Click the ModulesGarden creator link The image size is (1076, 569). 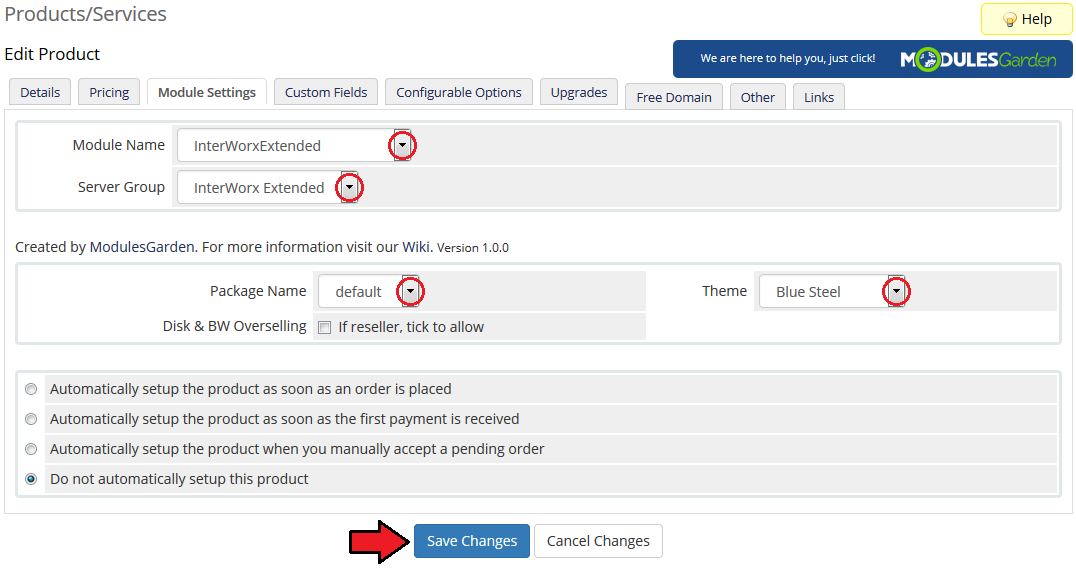click(142, 247)
